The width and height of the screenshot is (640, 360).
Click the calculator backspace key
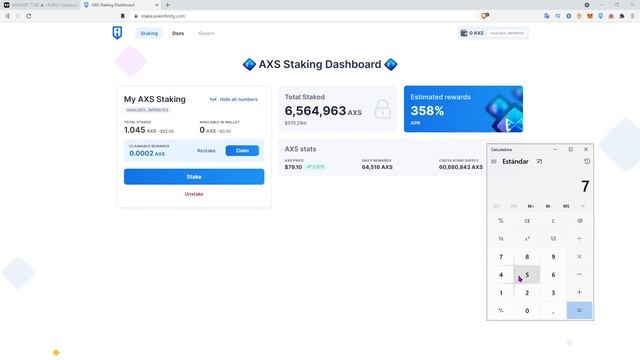click(x=579, y=221)
